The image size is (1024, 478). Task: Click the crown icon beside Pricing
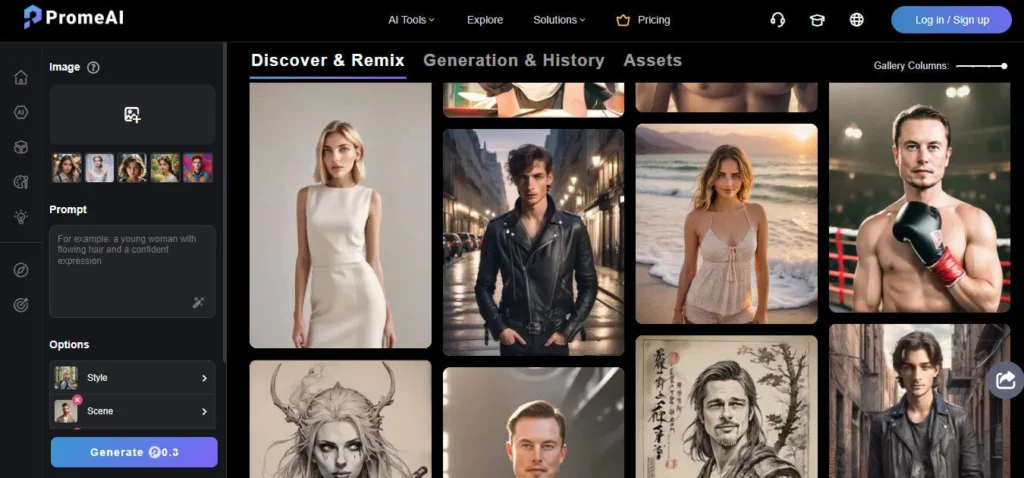click(x=623, y=20)
